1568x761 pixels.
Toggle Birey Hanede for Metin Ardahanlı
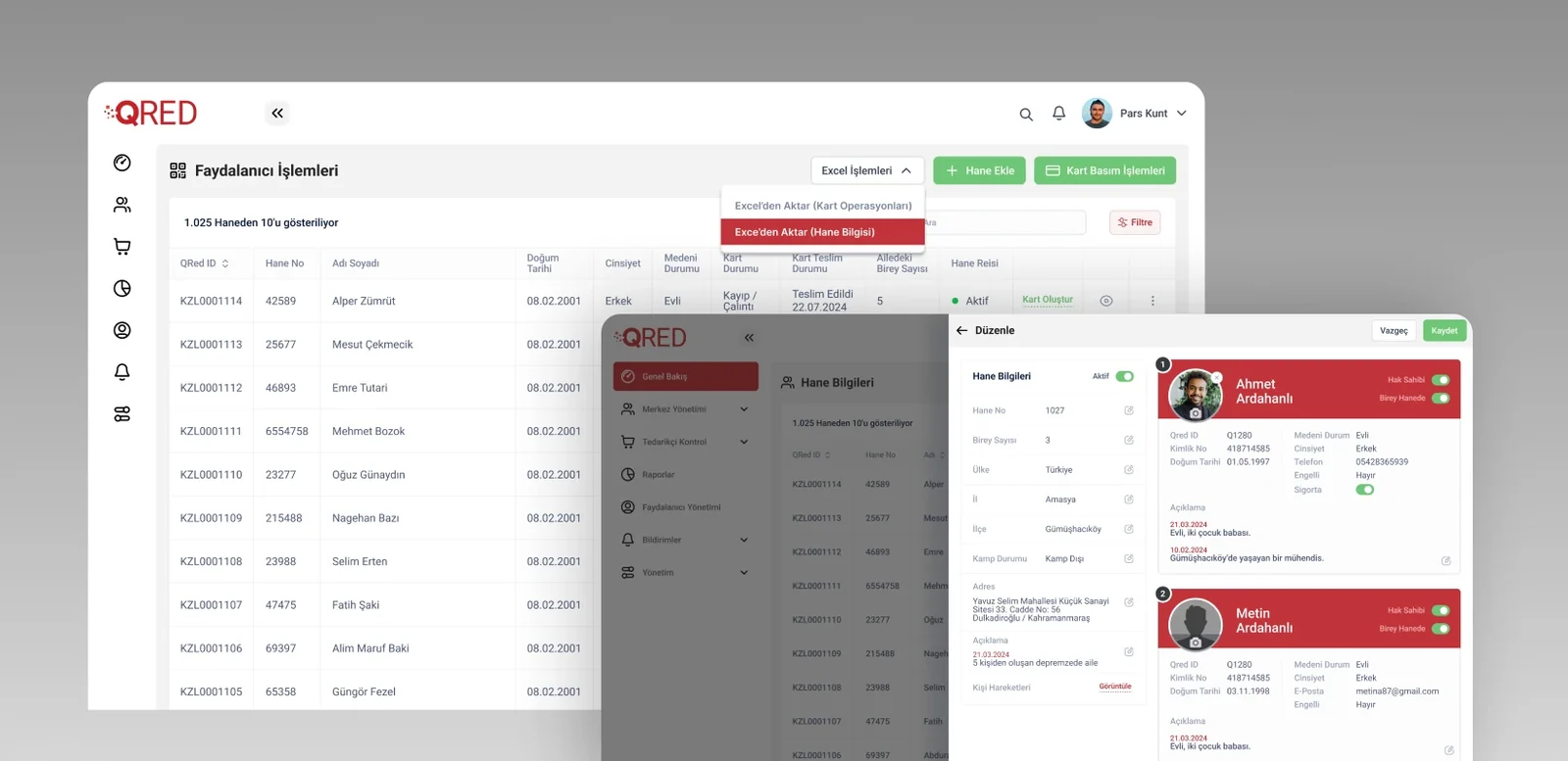[1441, 629]
